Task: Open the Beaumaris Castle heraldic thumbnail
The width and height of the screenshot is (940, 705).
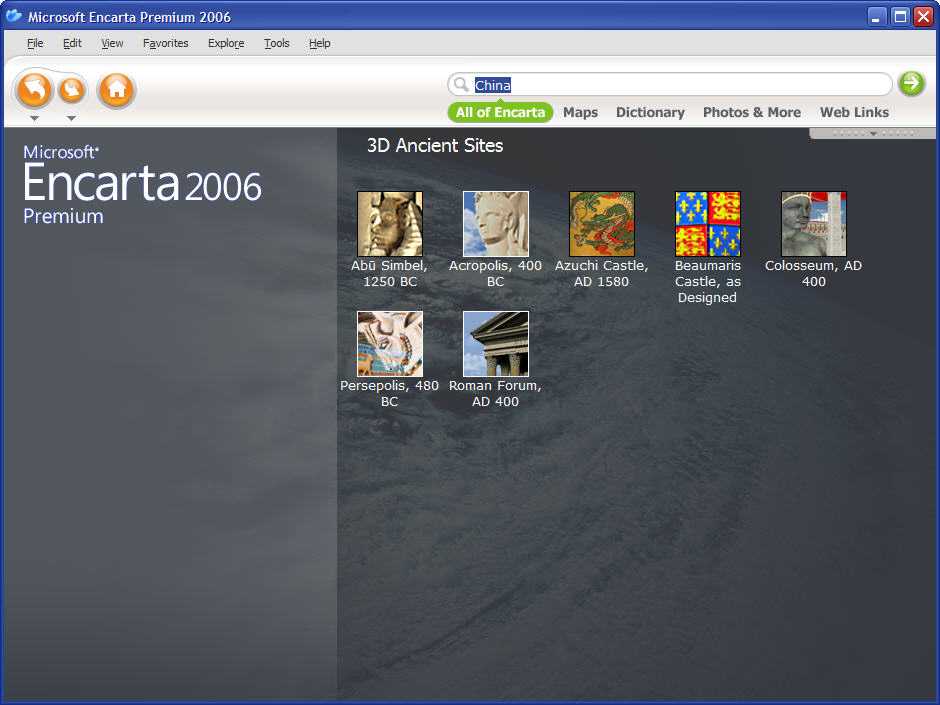Action: (x=708, y=224)
